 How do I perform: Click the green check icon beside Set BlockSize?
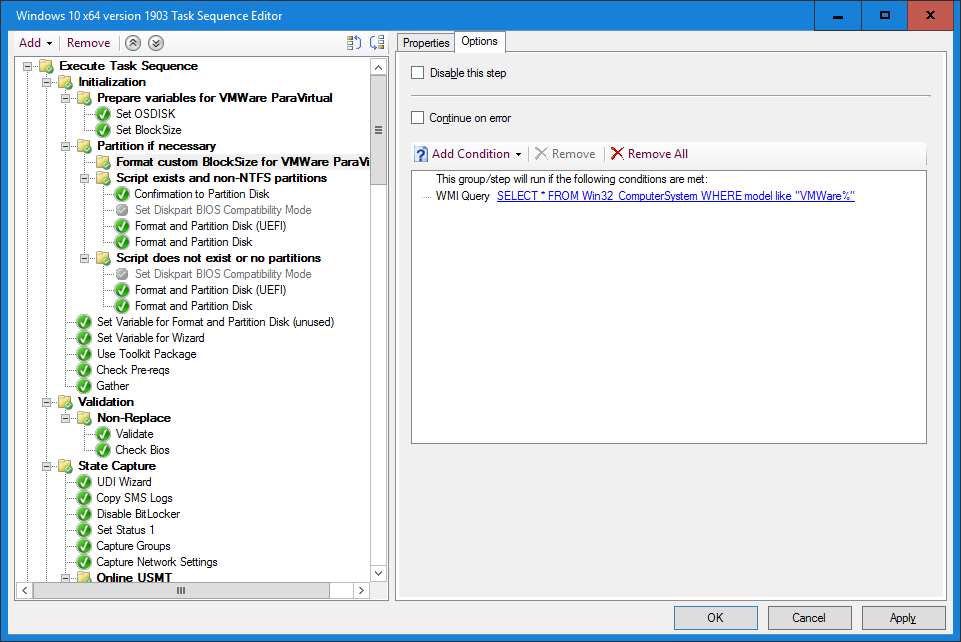(103, 130)
